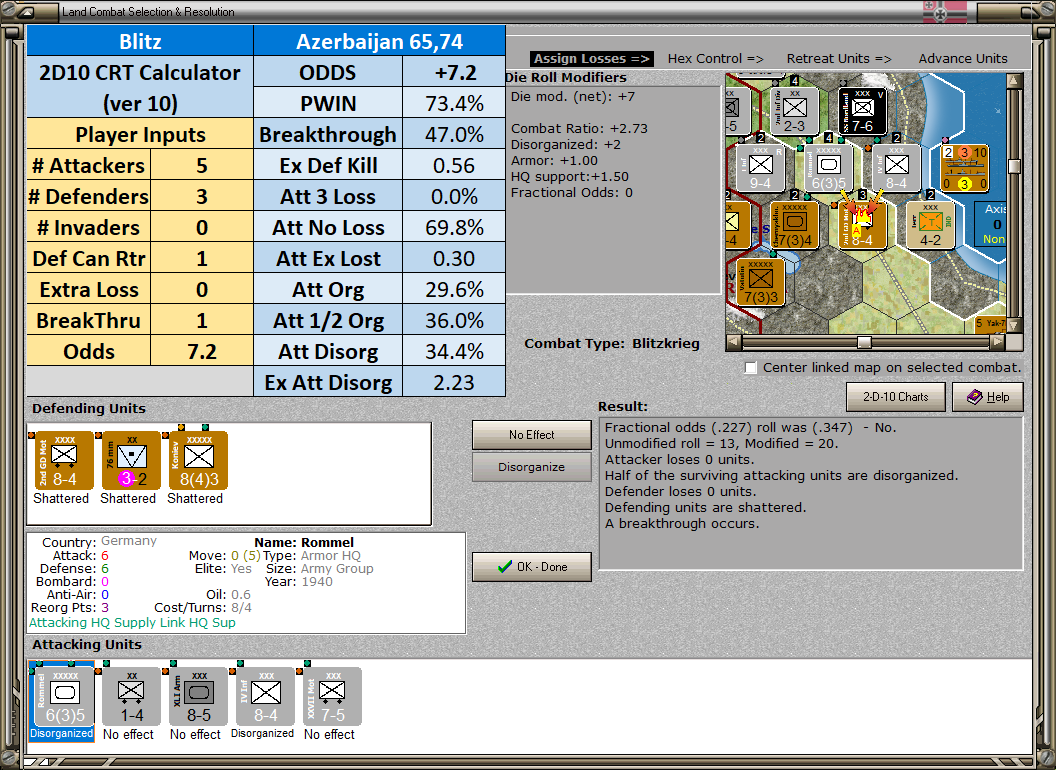1056x770 pixels.
Task: Select the 2nd GD Mot 8-4 defender
Action: click(64, 461)
